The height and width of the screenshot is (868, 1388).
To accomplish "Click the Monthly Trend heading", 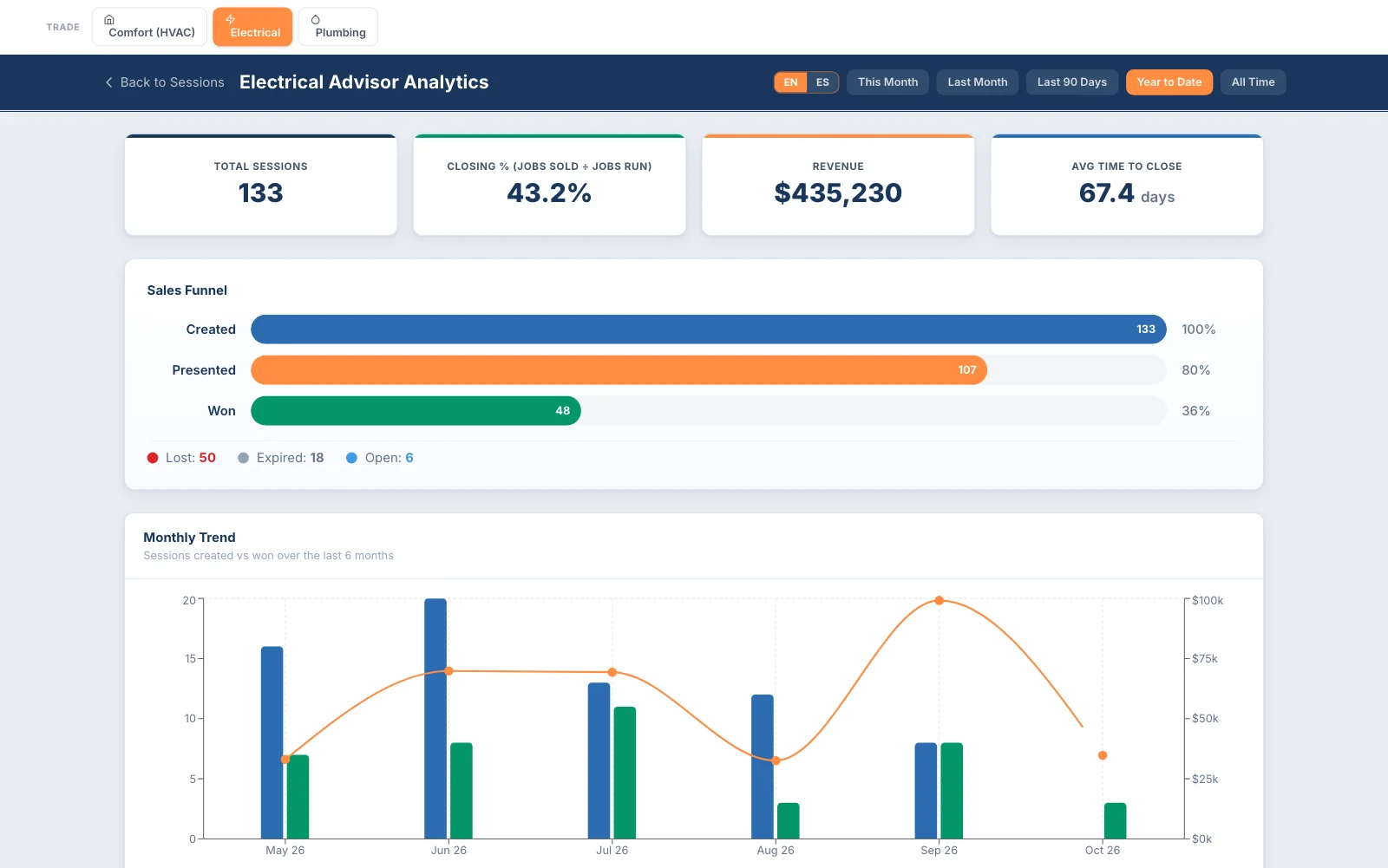I will point(189,538).
